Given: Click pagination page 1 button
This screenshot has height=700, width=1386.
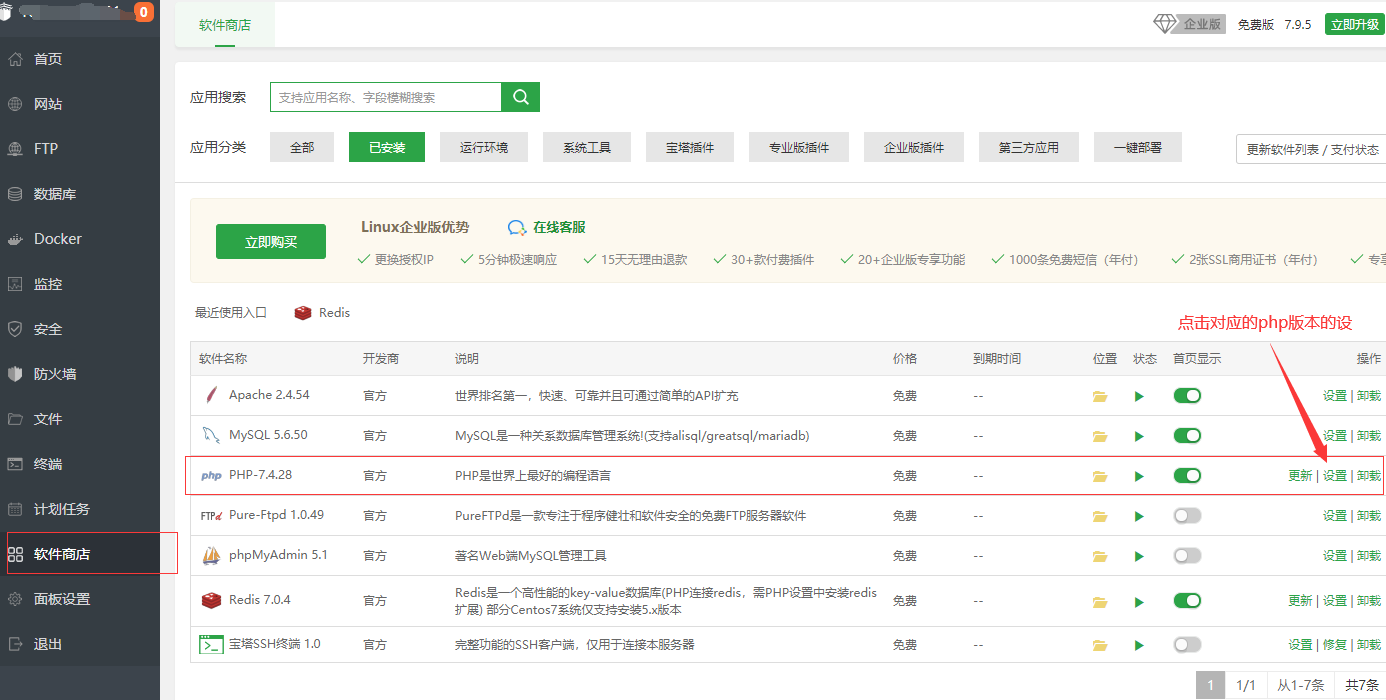Looking at the screenshot, I should point(1210,685).
